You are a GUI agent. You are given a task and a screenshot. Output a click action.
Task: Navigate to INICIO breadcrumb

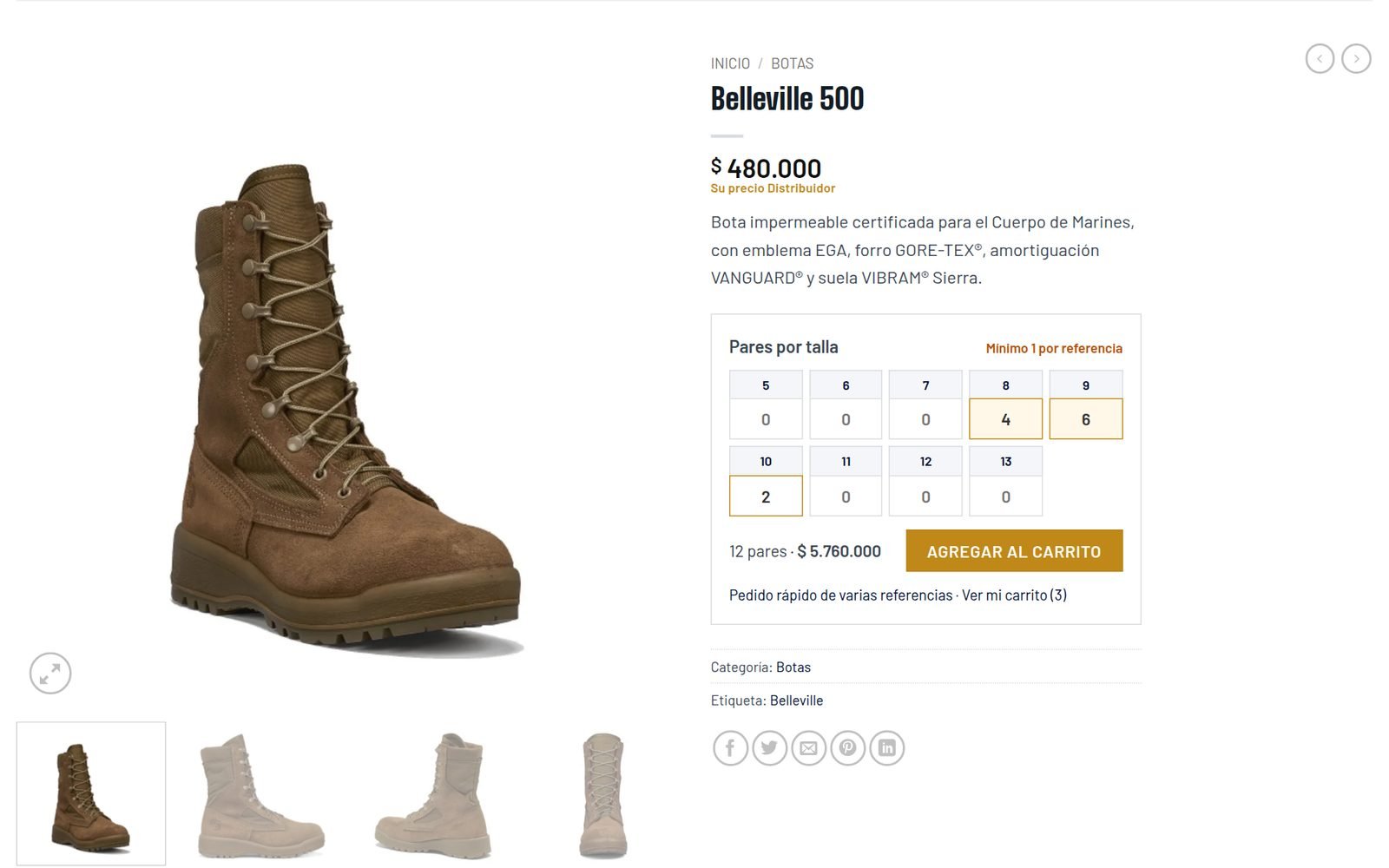pyautogui.click(x=730, y=63)
